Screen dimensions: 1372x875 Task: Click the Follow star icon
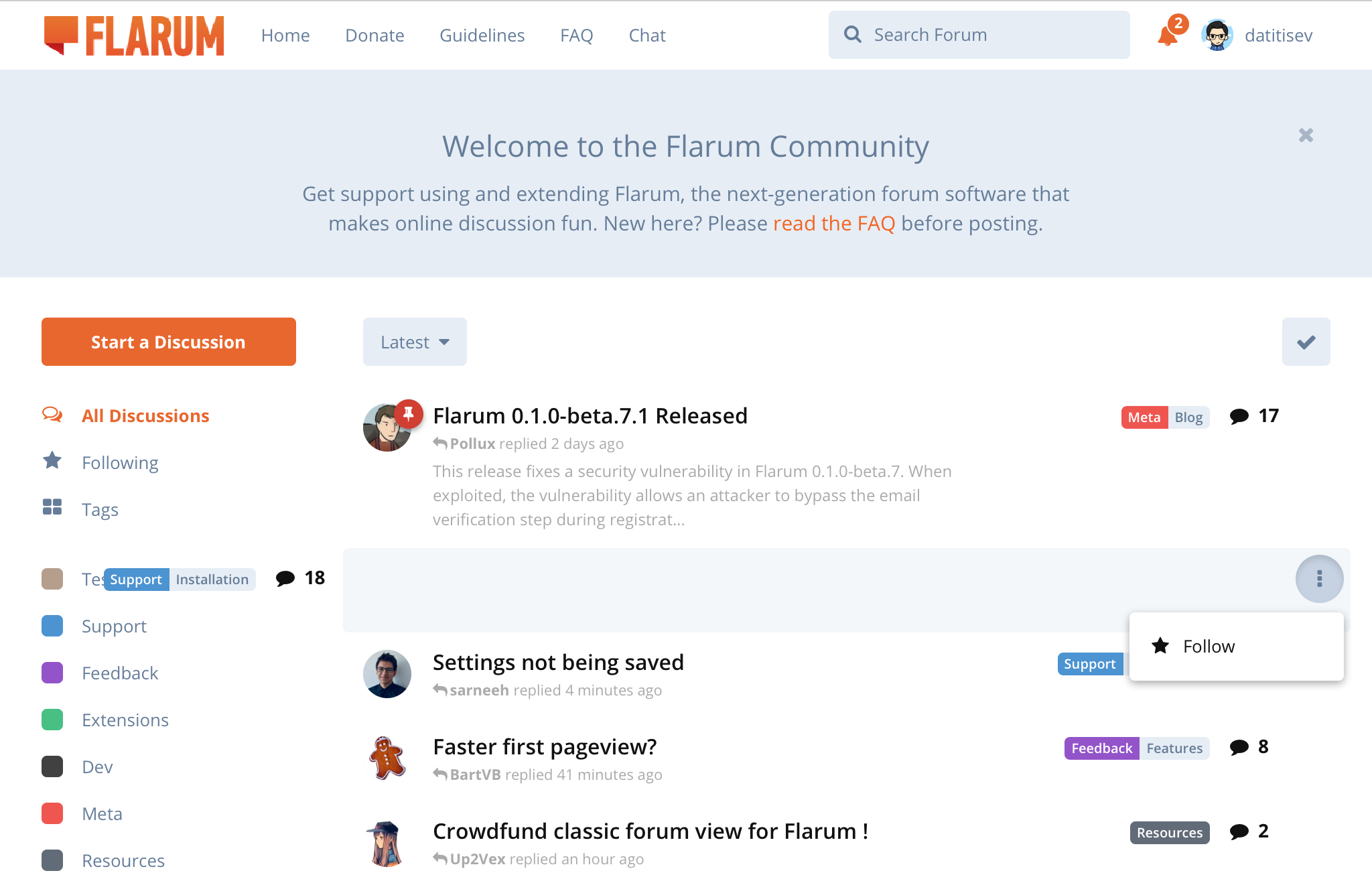click(1160, 646)
